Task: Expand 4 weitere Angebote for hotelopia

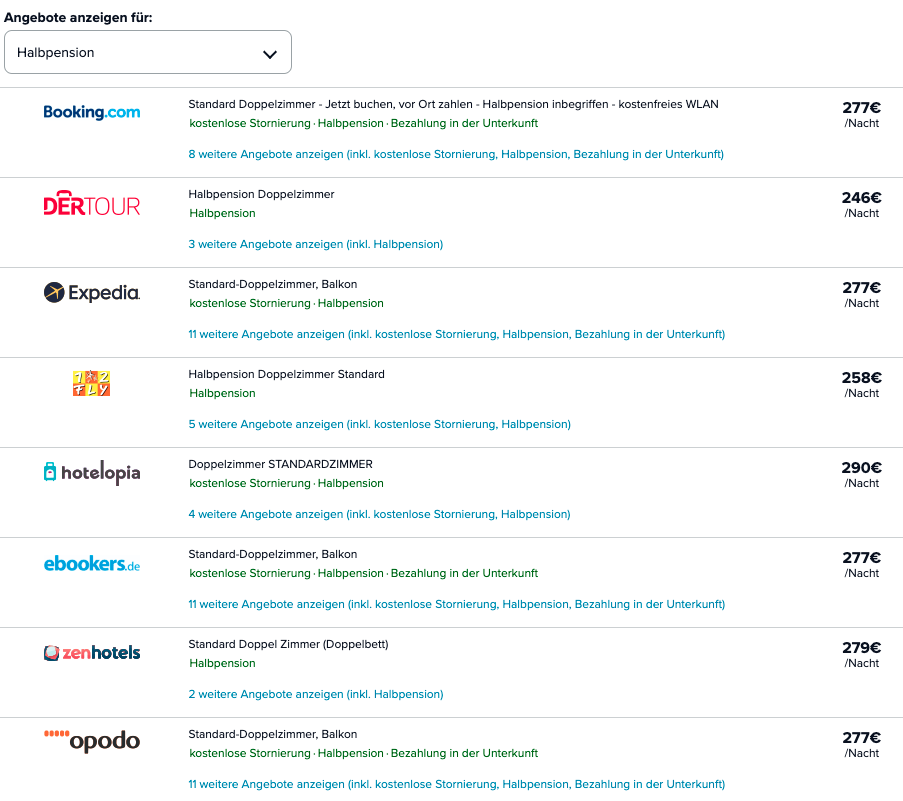Action: point(379,514)
